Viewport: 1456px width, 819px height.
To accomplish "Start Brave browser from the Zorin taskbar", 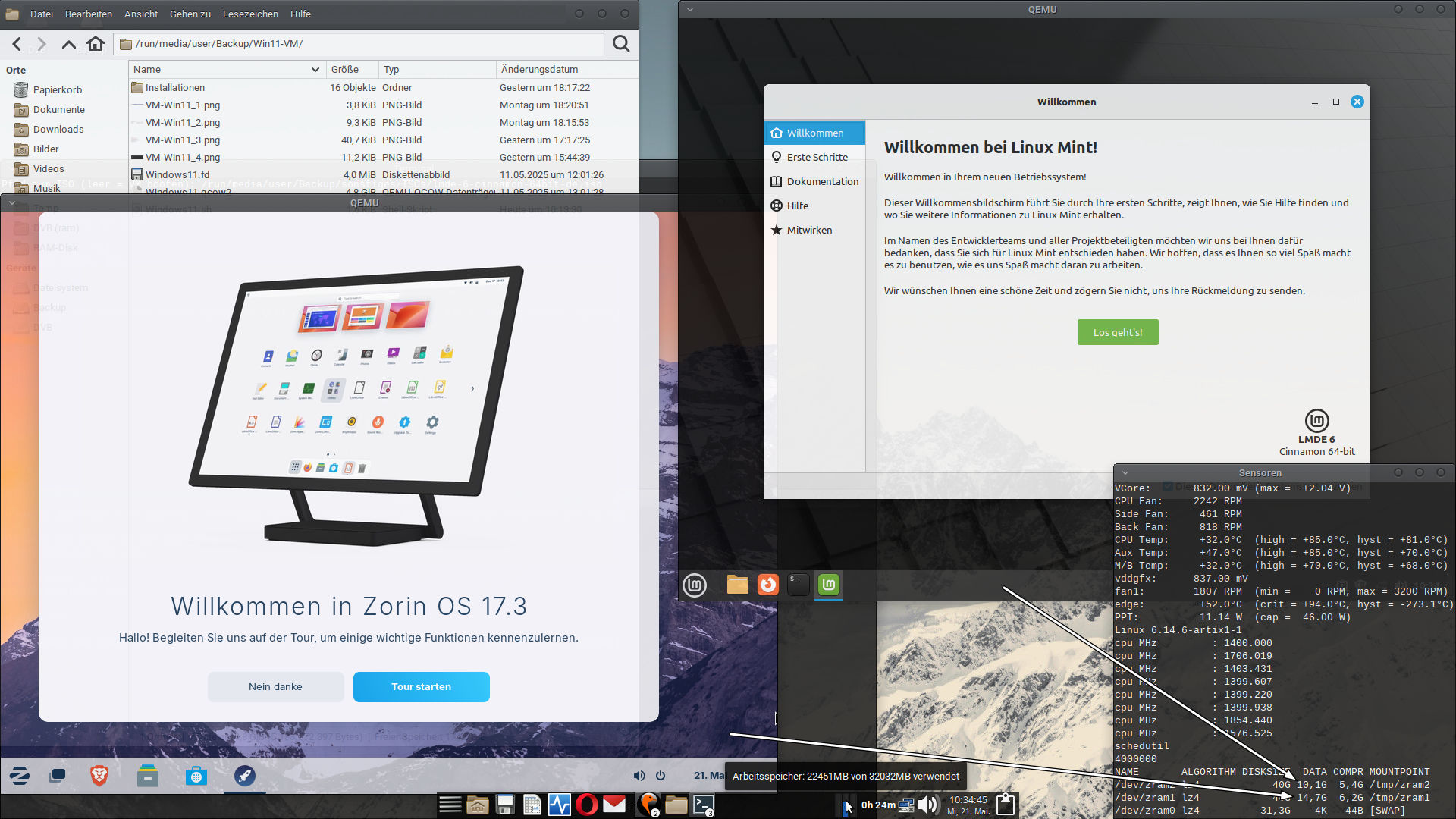I will tap(99, 776).
